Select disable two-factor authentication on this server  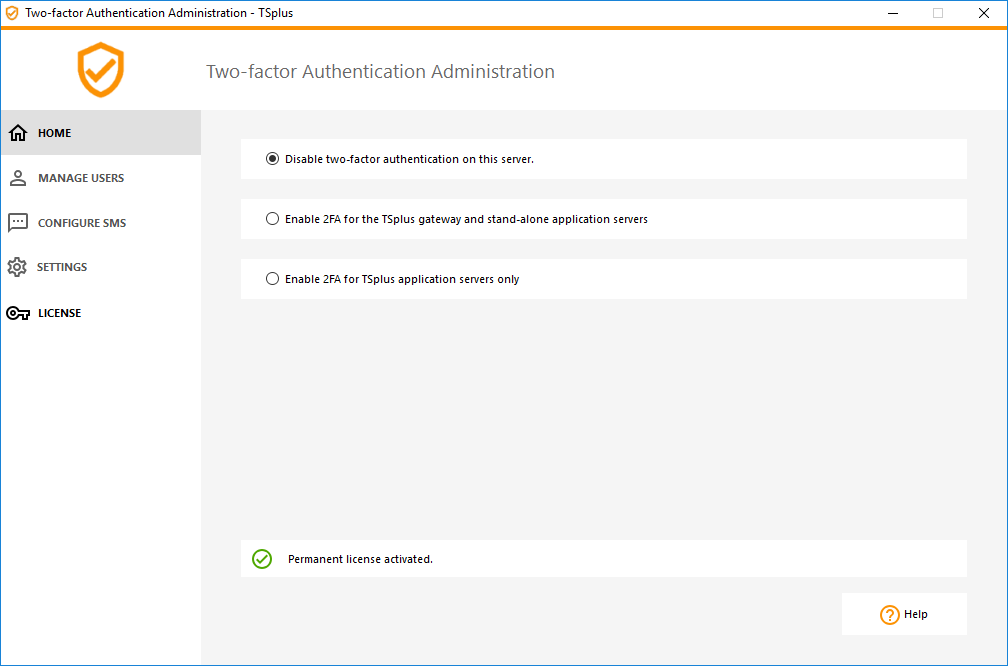[273, 158]
